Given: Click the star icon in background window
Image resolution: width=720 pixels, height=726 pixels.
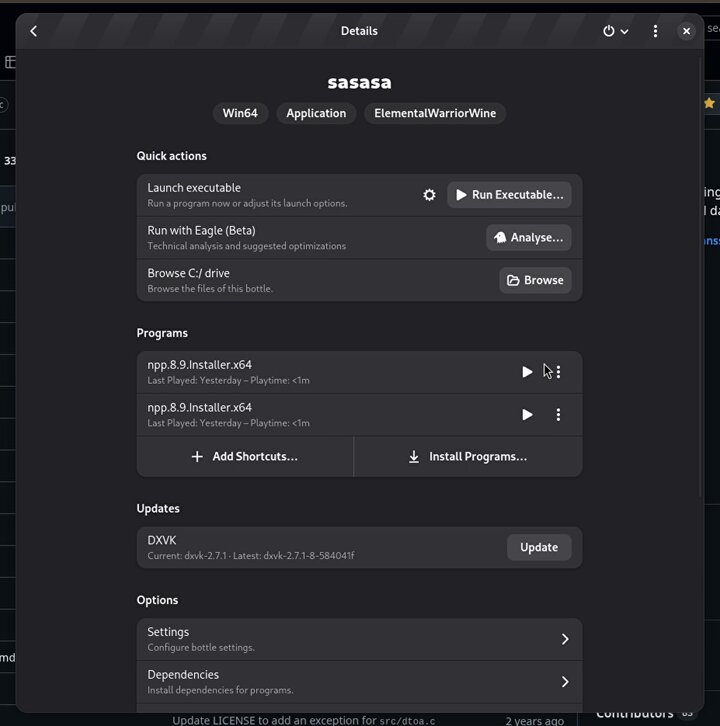Looking at the screenshot, I should coord(709,103).
